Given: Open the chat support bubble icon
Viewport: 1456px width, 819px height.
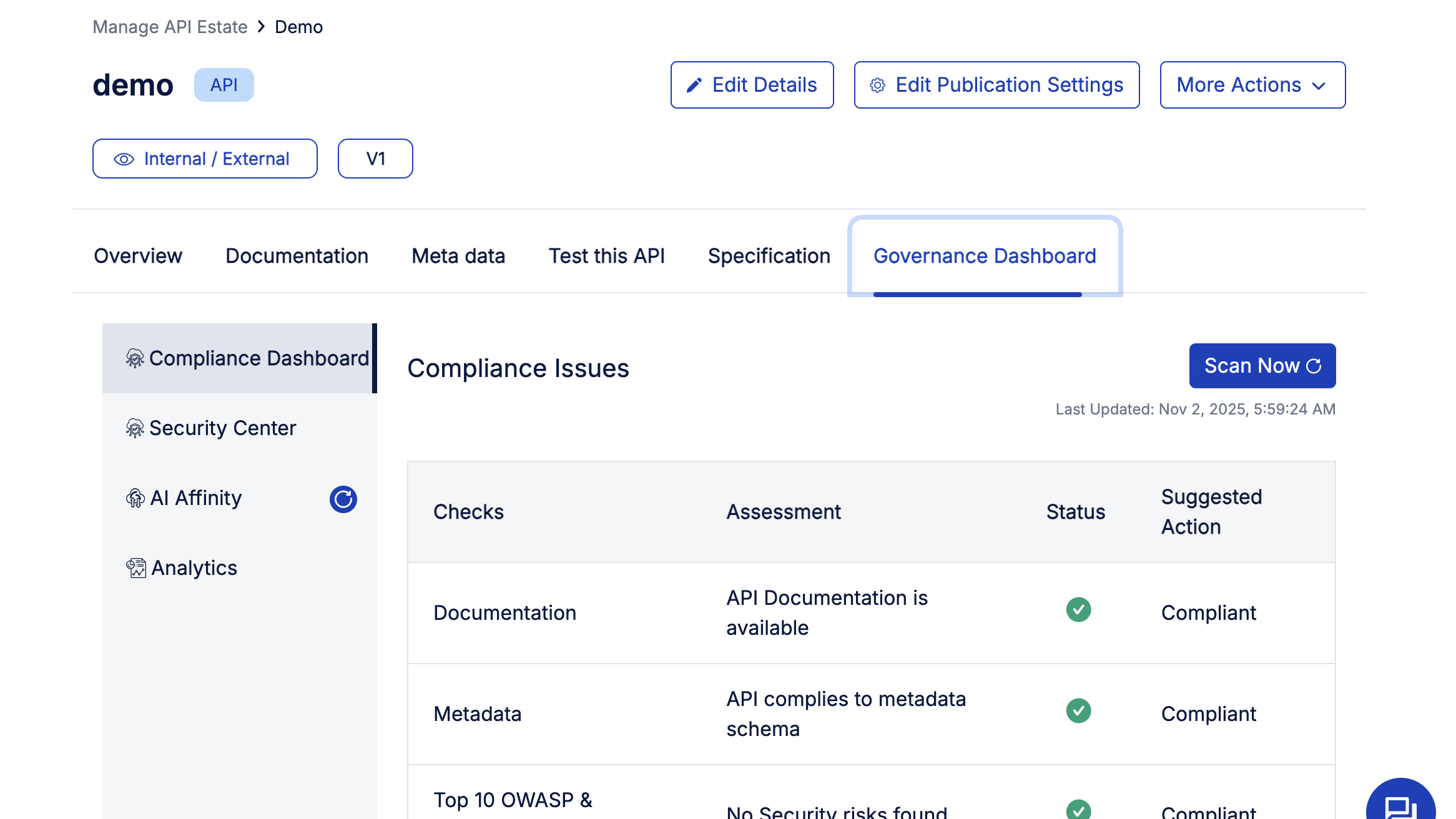Looking at the screenshot, I should click(x=1400, y=807).
